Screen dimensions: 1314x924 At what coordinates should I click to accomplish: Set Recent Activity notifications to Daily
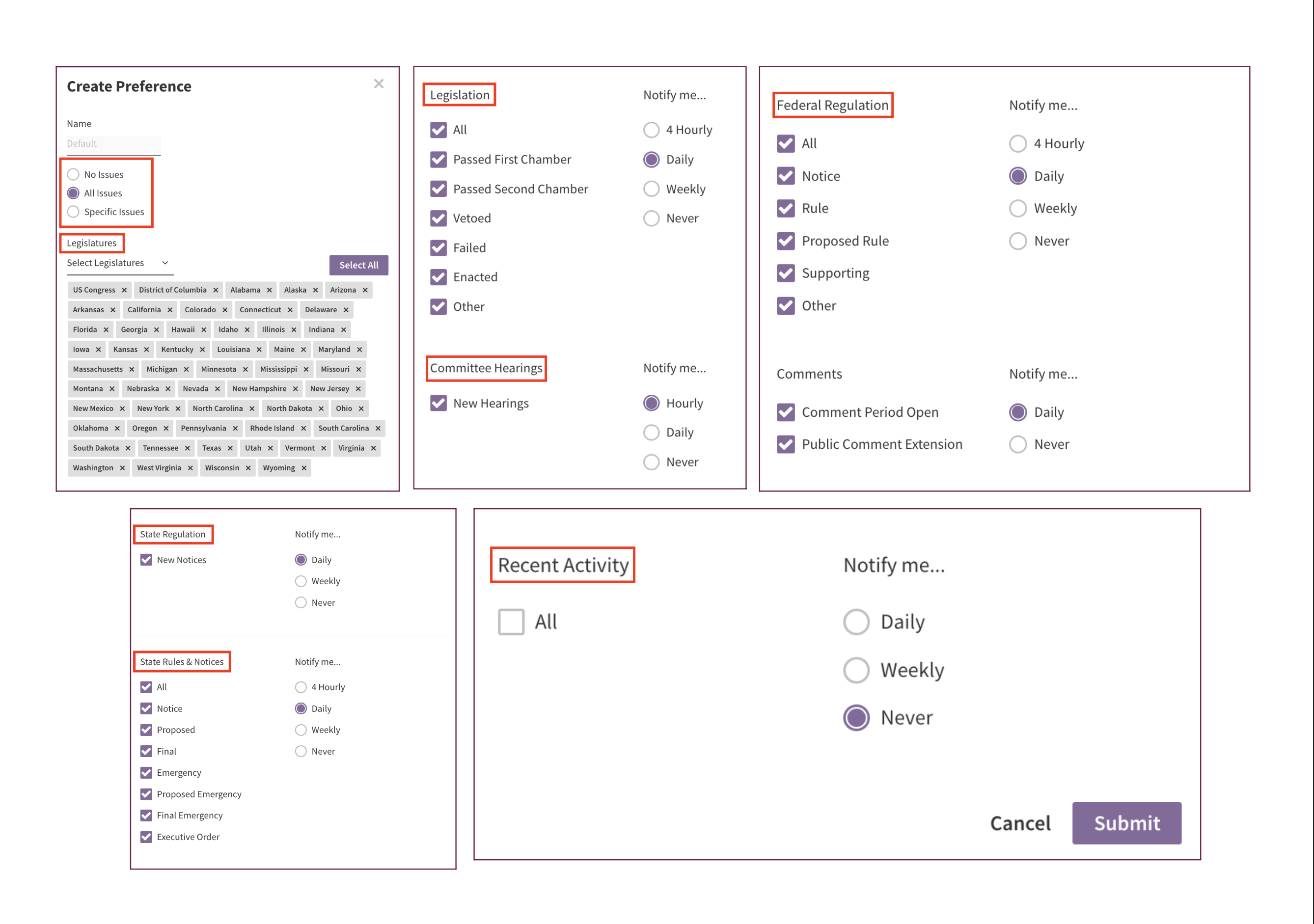856,622
